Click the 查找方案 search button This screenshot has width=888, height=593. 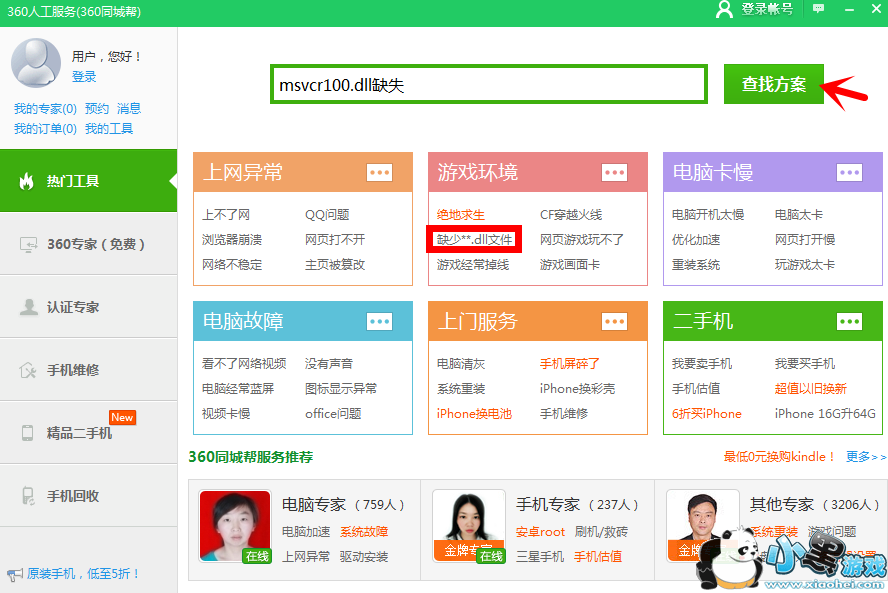coord(773,84)
